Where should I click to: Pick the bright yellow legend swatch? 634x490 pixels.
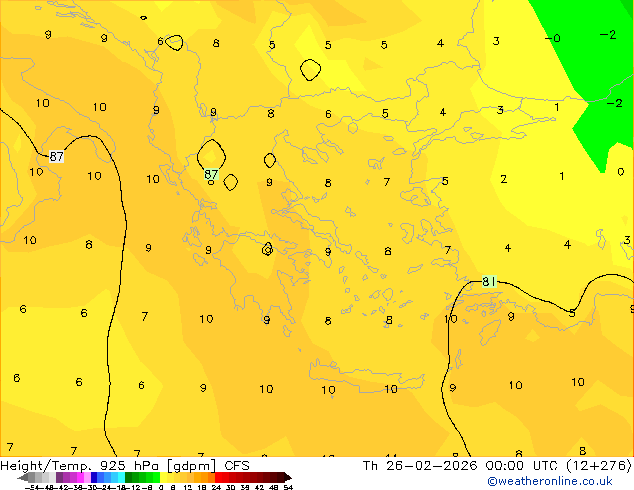[163, 477]
